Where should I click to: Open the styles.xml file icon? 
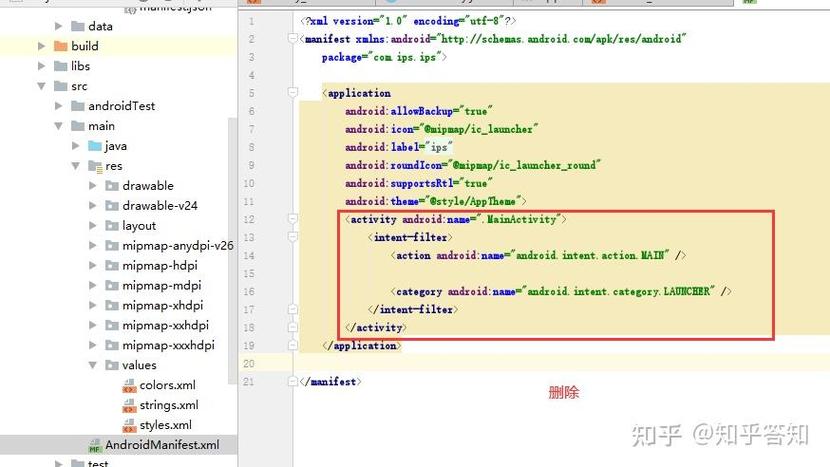129,425
